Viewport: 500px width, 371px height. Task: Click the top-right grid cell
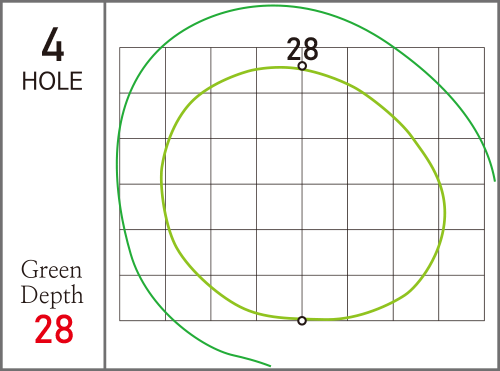point(462,70)
